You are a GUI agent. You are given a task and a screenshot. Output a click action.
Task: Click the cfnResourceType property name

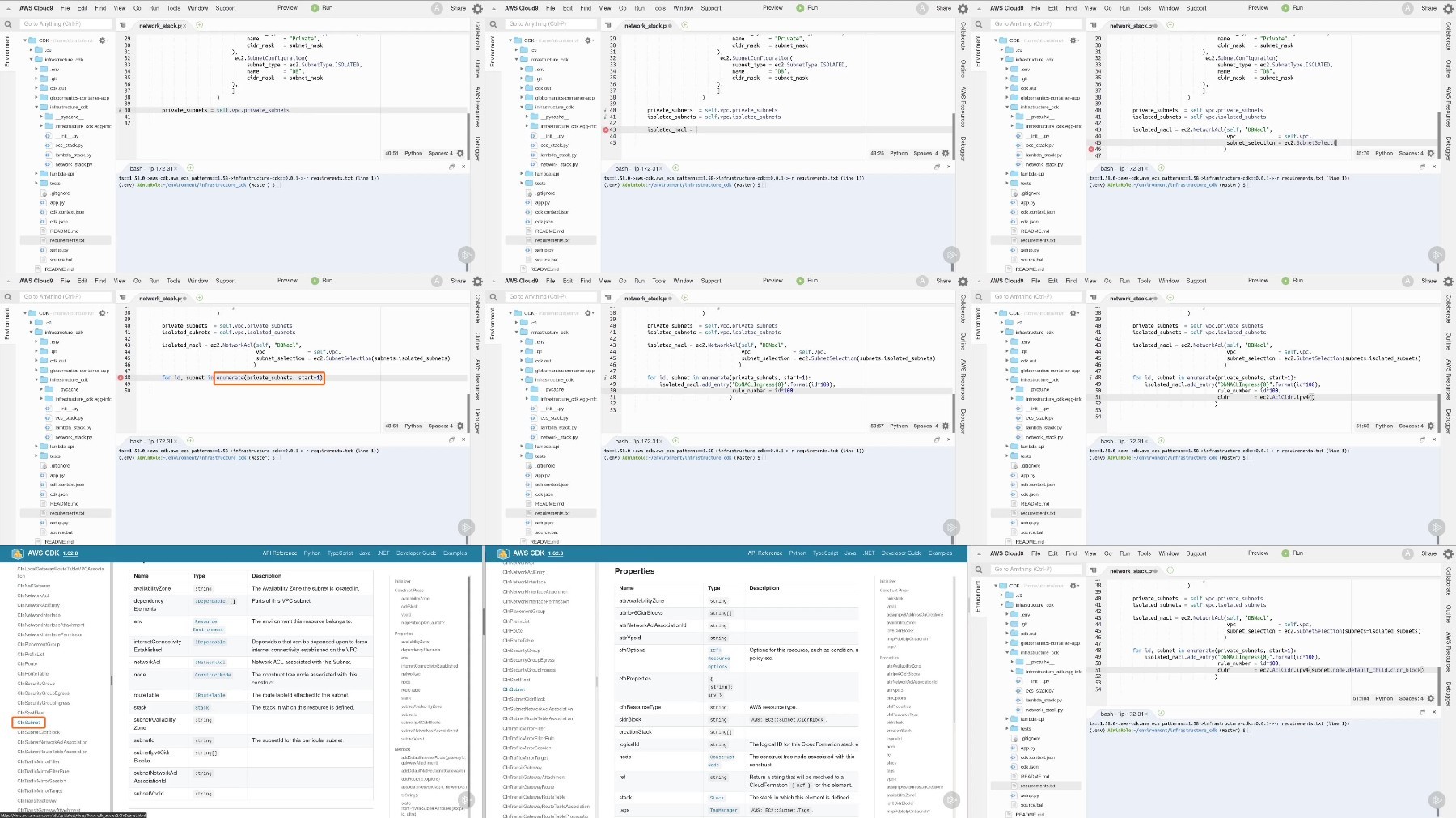click(x=640, y=707)
